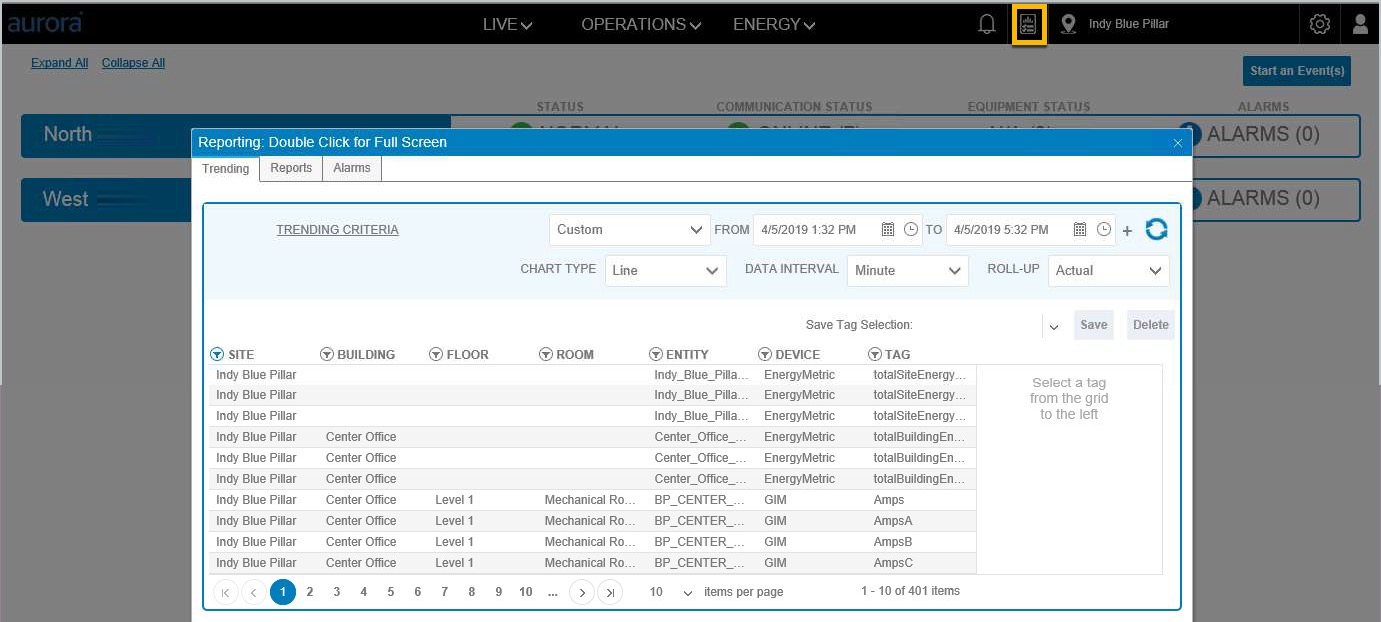Go to the last page of results
This screenshot has width=1381, height=622.
click(610, 592)
